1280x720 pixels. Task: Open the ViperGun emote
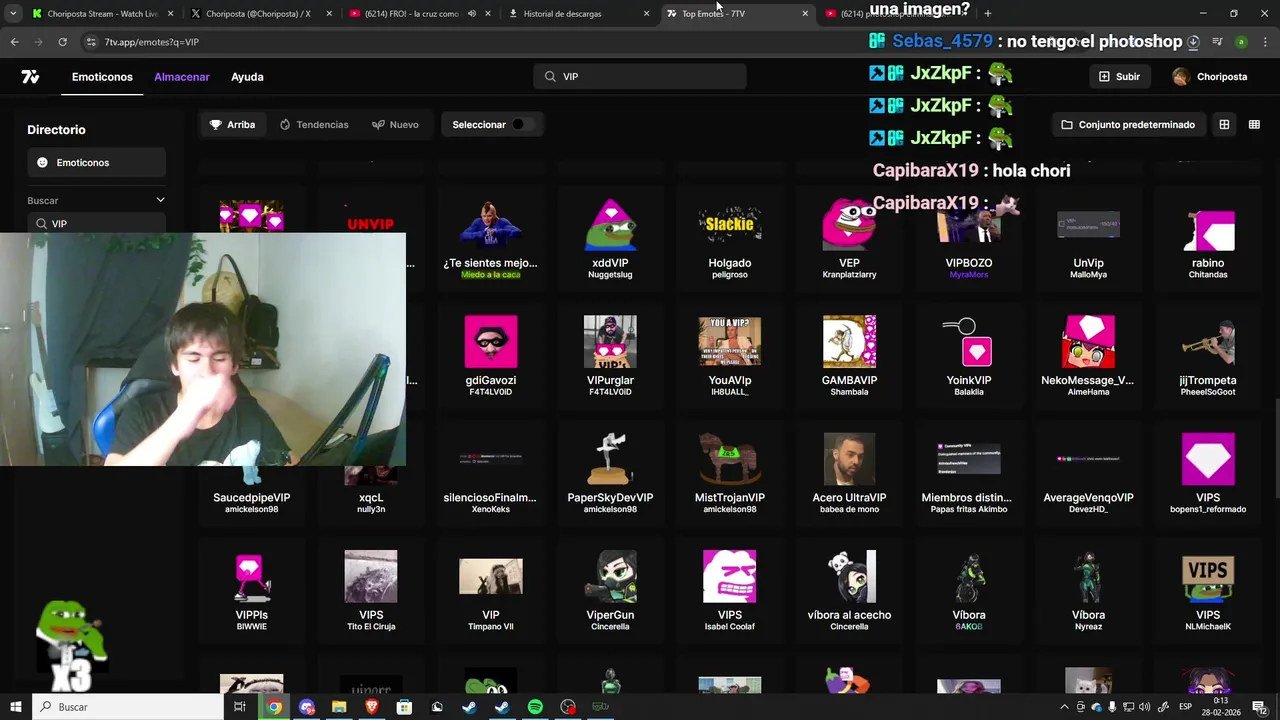[x=610, y=591]
